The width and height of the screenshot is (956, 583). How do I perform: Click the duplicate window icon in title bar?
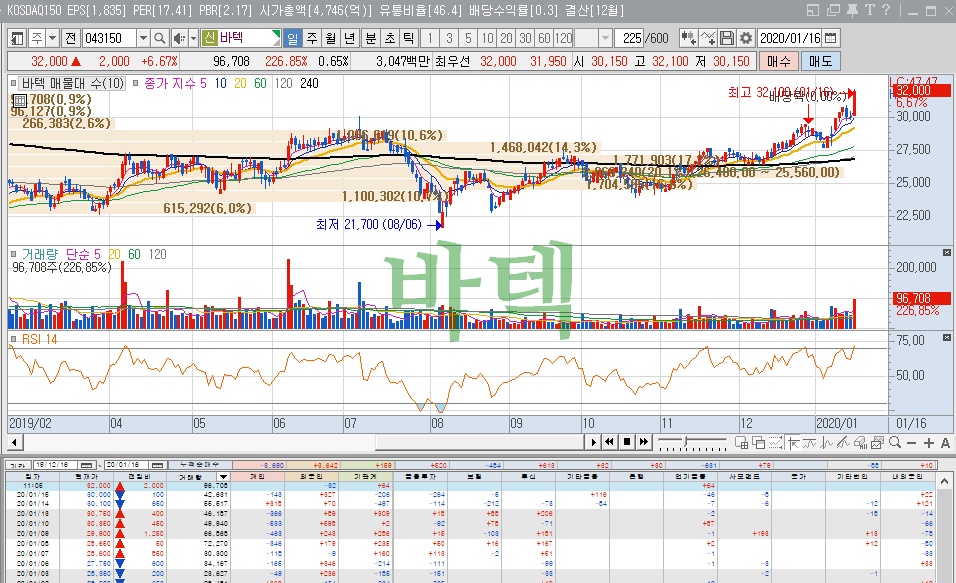833,10
